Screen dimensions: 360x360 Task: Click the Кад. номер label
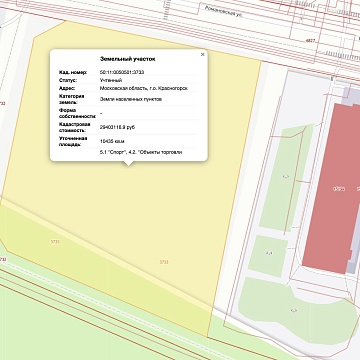[x=73, y=72]
